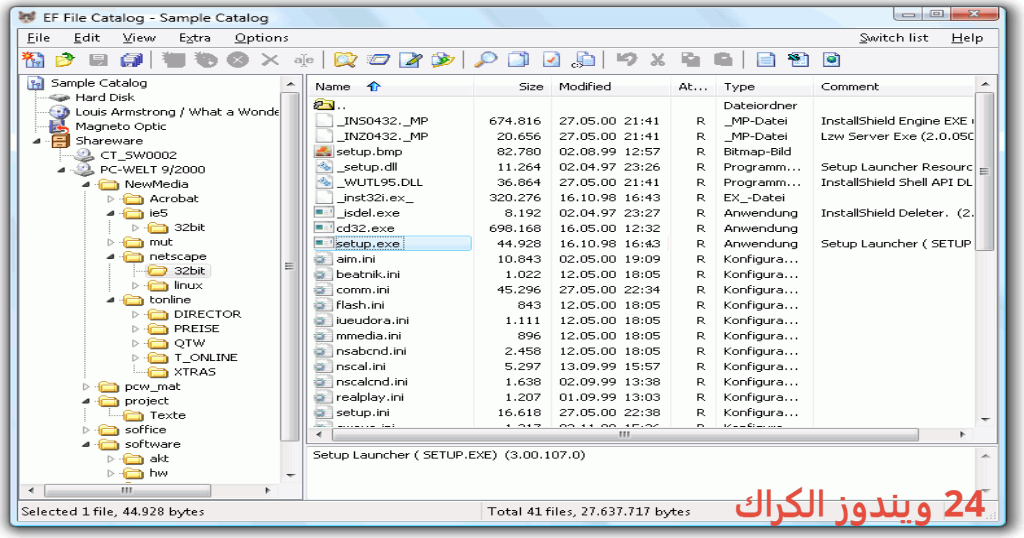
Task: Collapse the NewMedia folder node
Action: click(86, 184)
